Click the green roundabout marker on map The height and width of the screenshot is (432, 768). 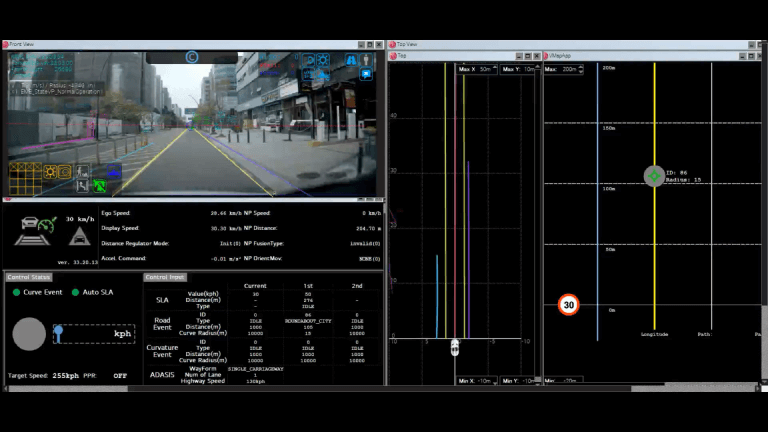[x=654, y=176]
